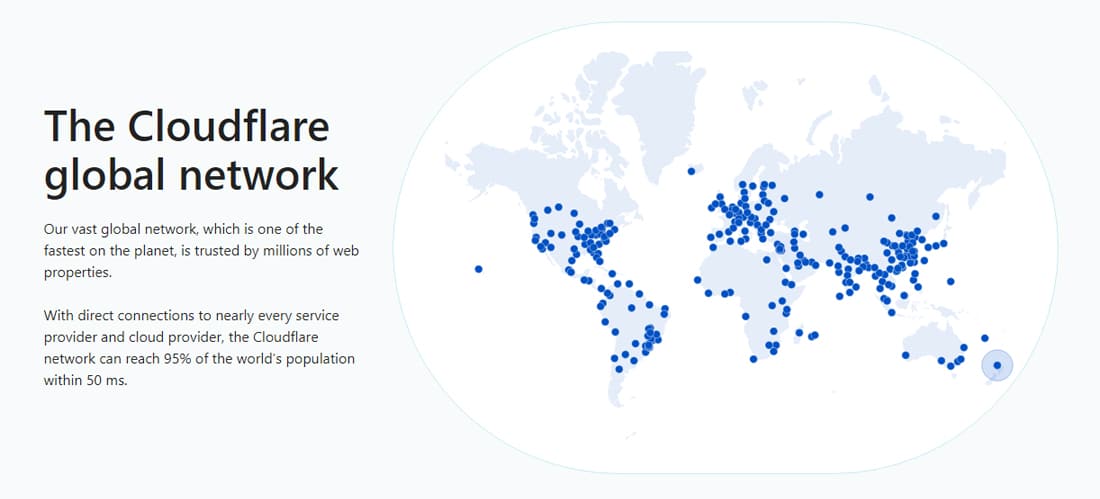1100x499 pixels.
Task: Click the Iceland data center dot
Action: (x=691, y=171)
